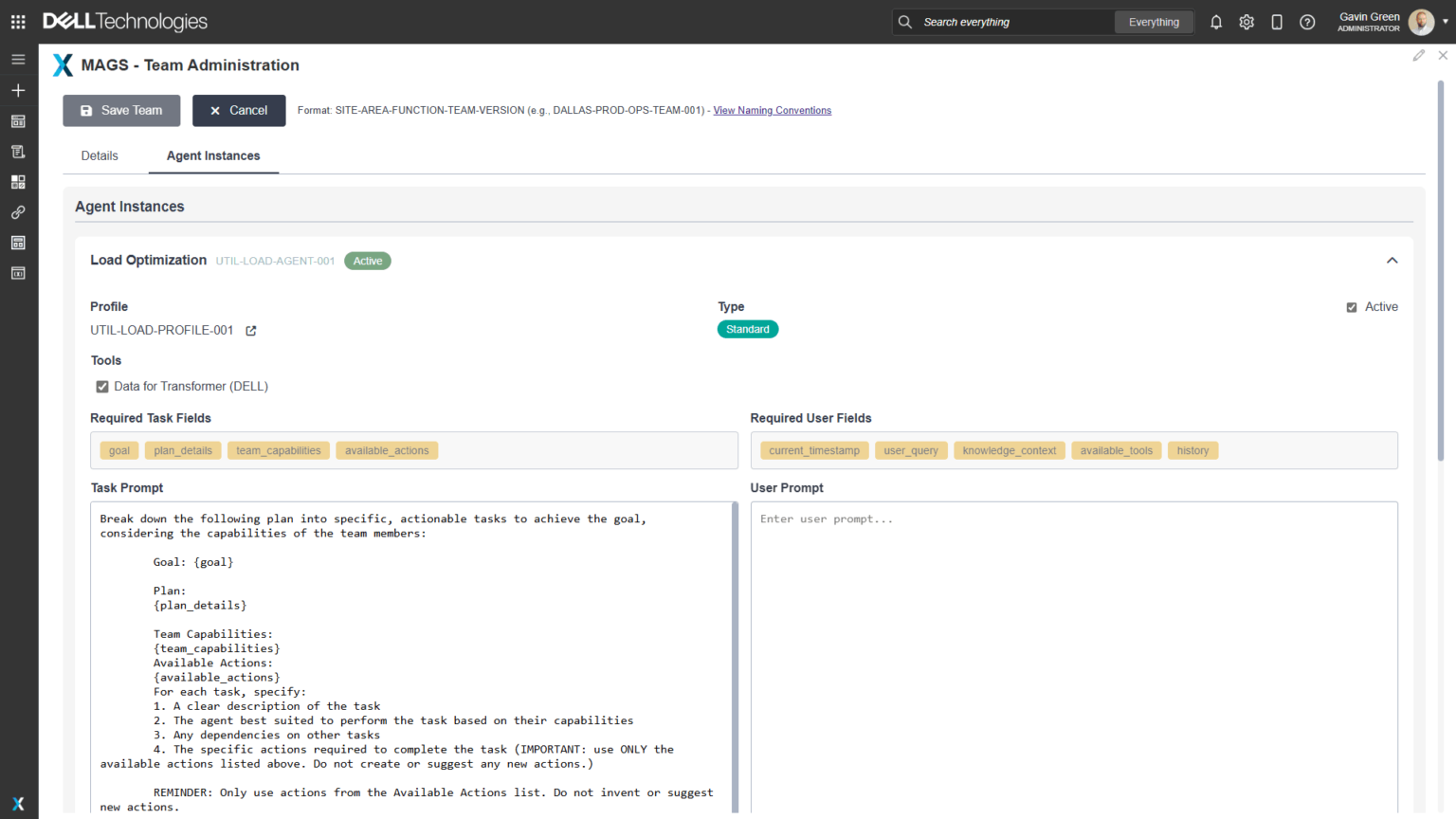1456x819 pixels.
Task: Open the View Naming Conventions link
Action: point(772,110)
